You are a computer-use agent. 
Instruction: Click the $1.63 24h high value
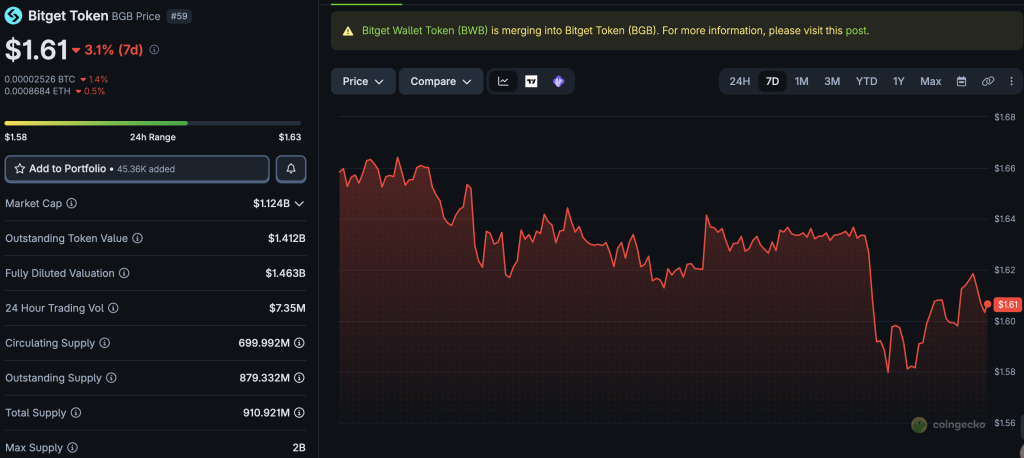tap(290, 137)
